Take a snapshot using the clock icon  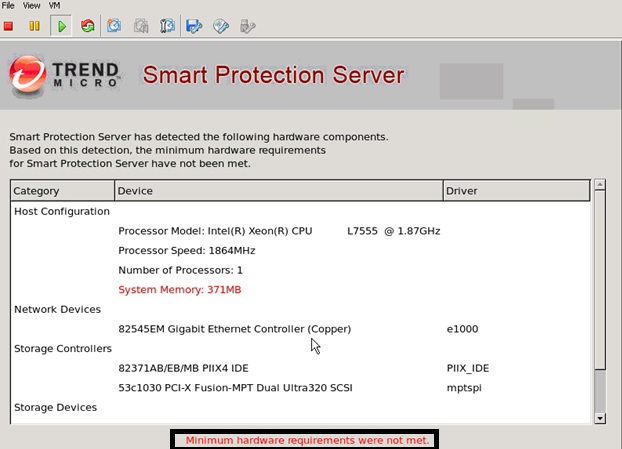point(115,26)
